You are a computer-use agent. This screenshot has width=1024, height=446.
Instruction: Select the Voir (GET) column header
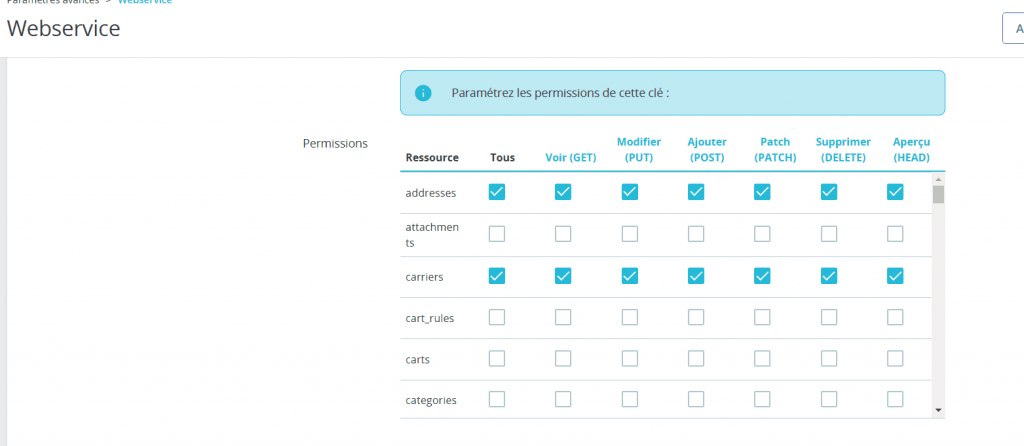tap(570, 157)
